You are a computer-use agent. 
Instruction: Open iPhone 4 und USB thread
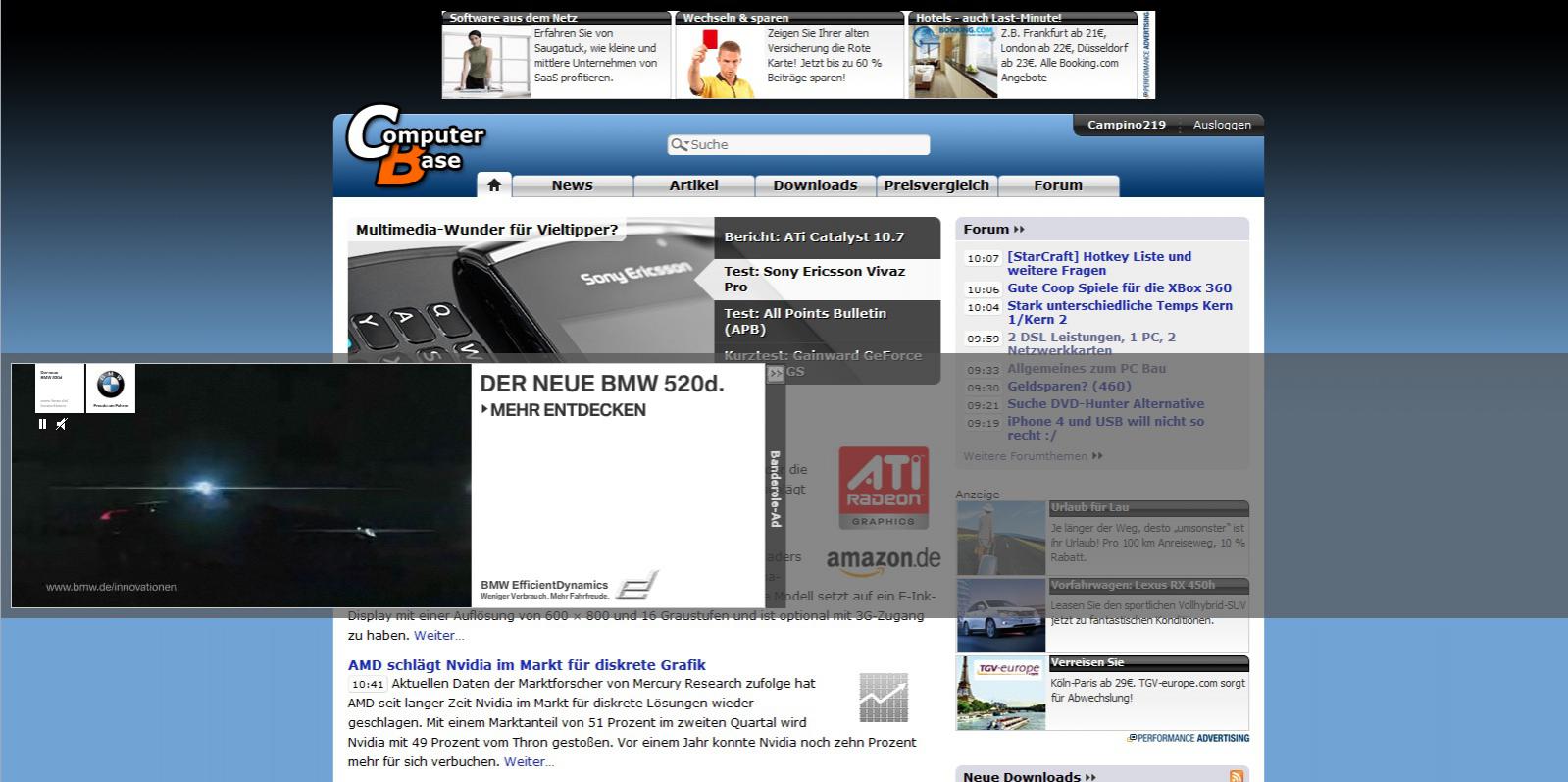point(1105,428)
